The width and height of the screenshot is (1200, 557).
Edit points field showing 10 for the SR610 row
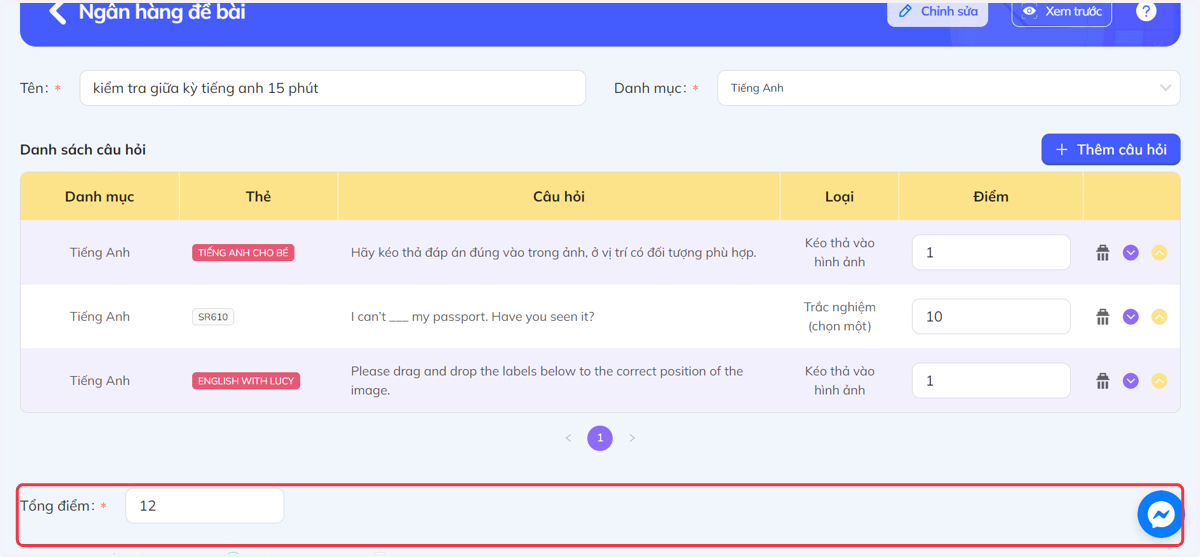pos(991,317)
